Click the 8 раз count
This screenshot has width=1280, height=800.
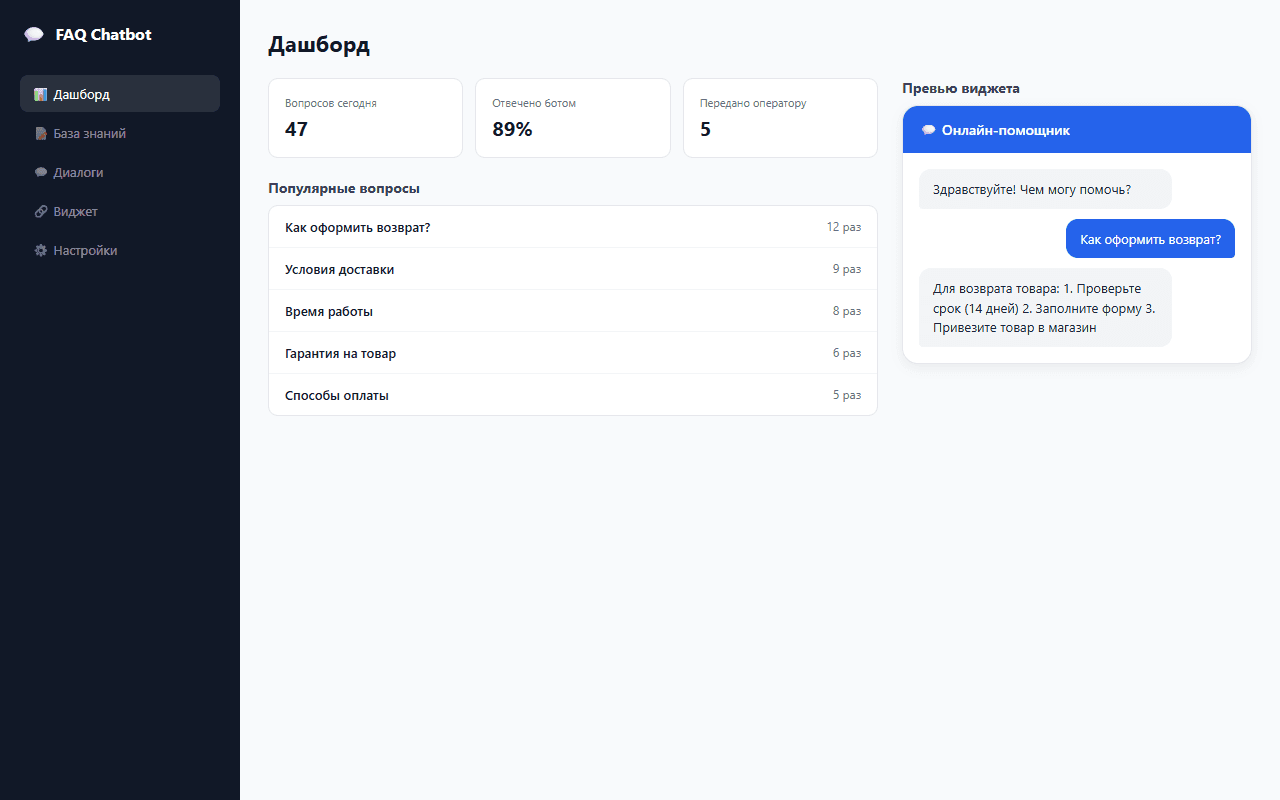847,311
